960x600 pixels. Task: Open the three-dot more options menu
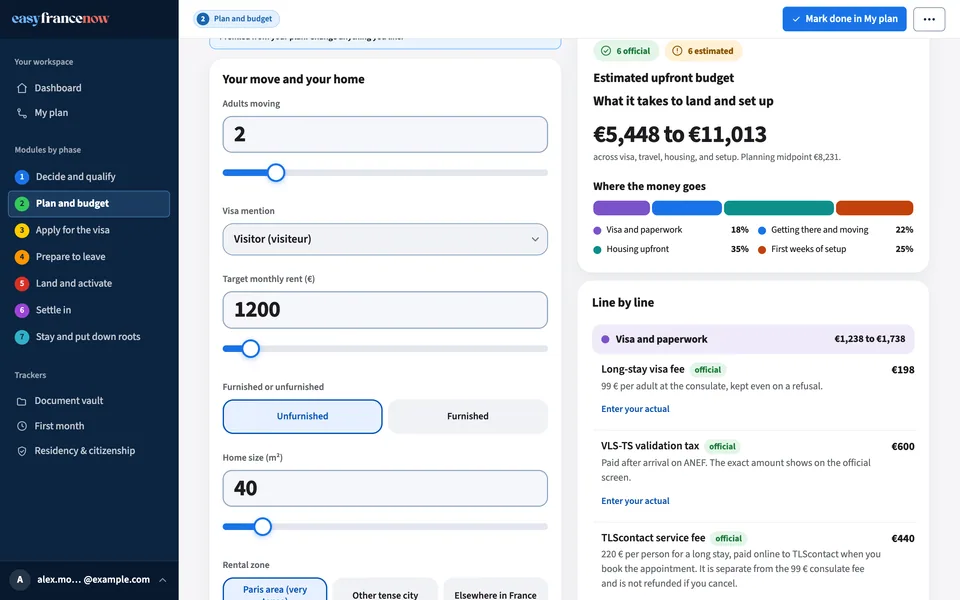coord(929,19)
